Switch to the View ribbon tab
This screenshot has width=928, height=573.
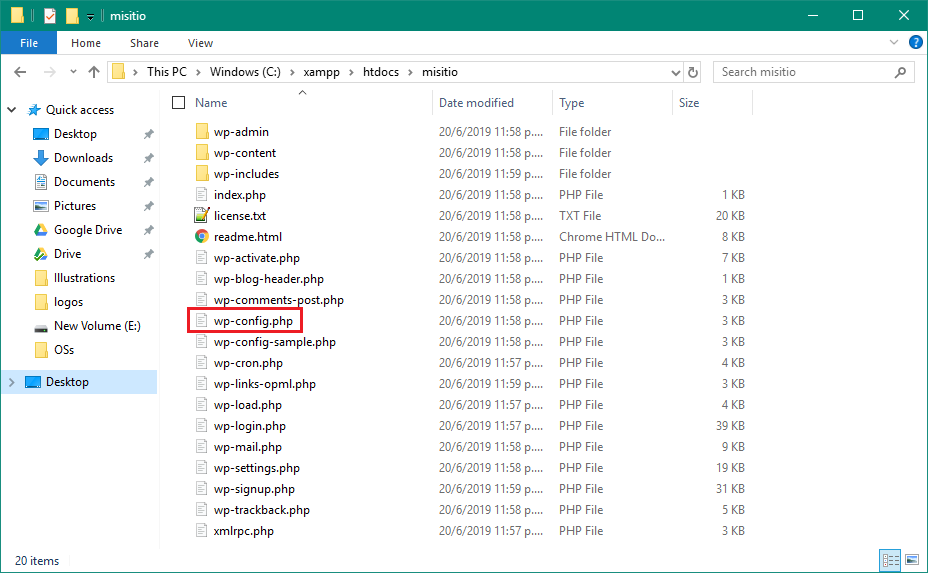pos(200,43)
